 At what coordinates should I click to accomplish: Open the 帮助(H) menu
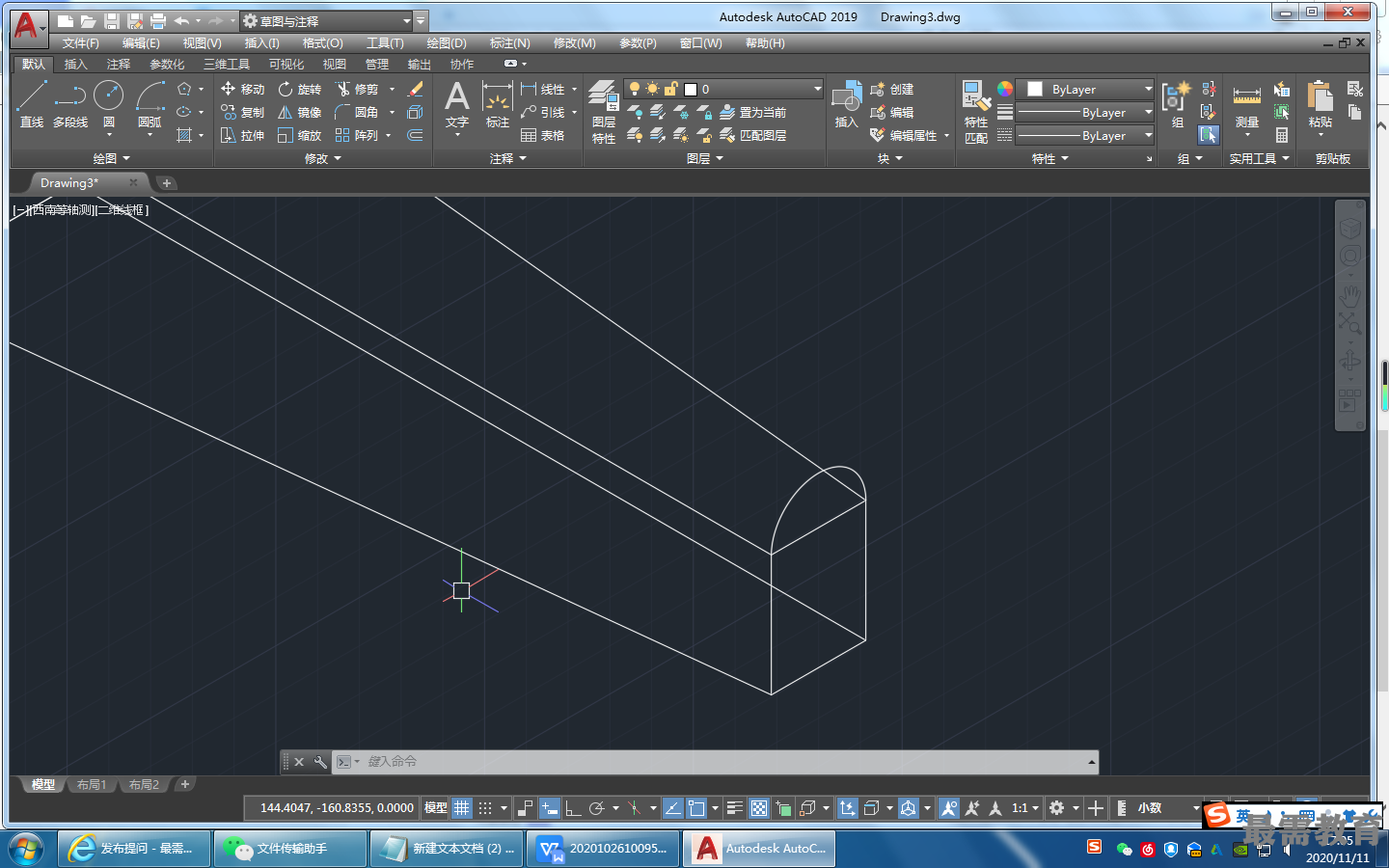[x=765, y=43]
